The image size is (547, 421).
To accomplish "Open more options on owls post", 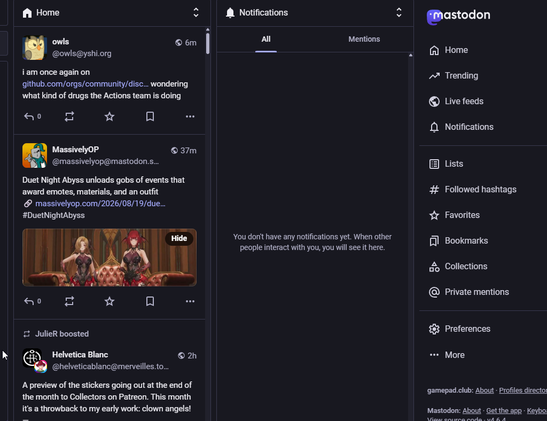I will tap(190, 116).
